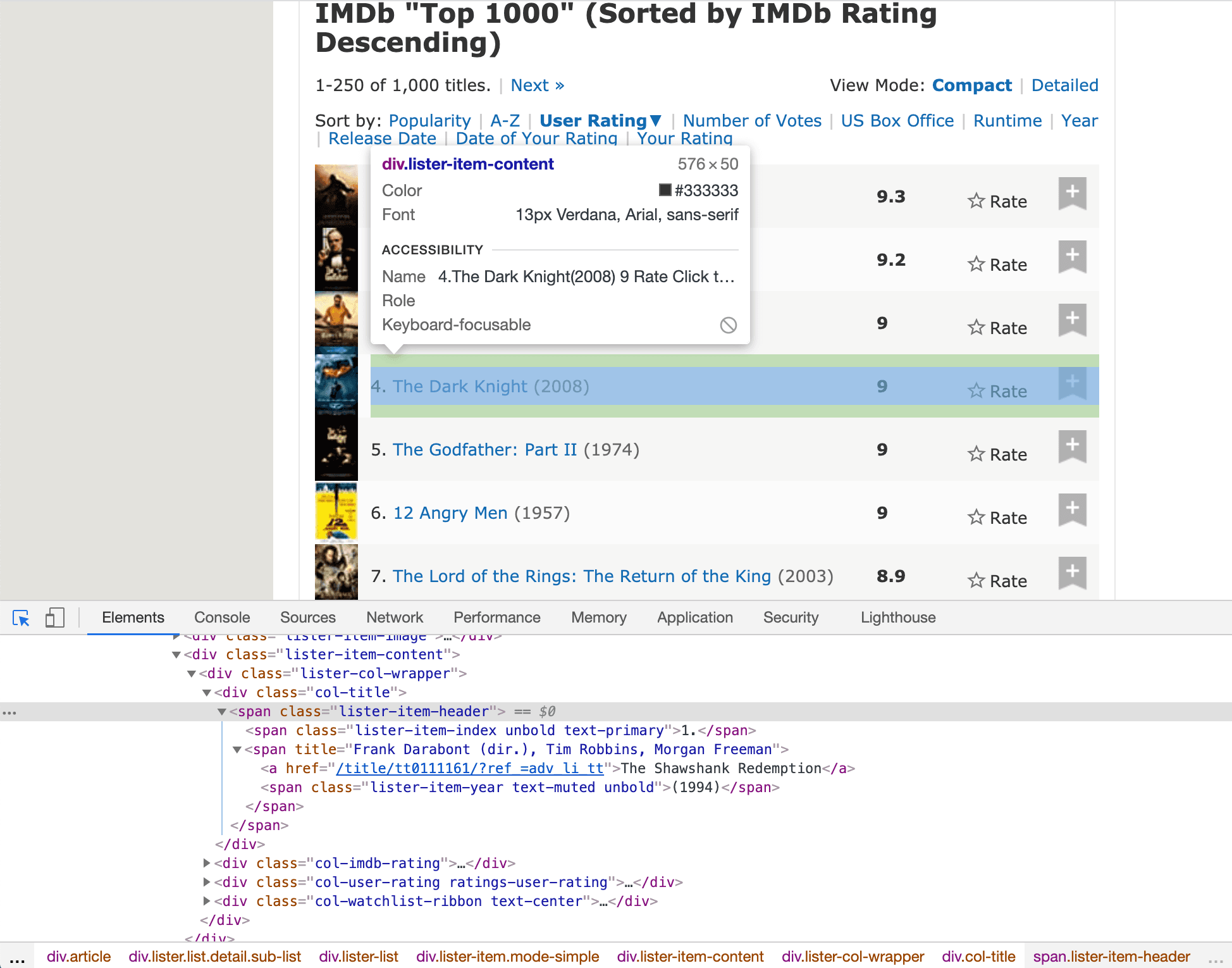Switch to the Sources tab

308,617
